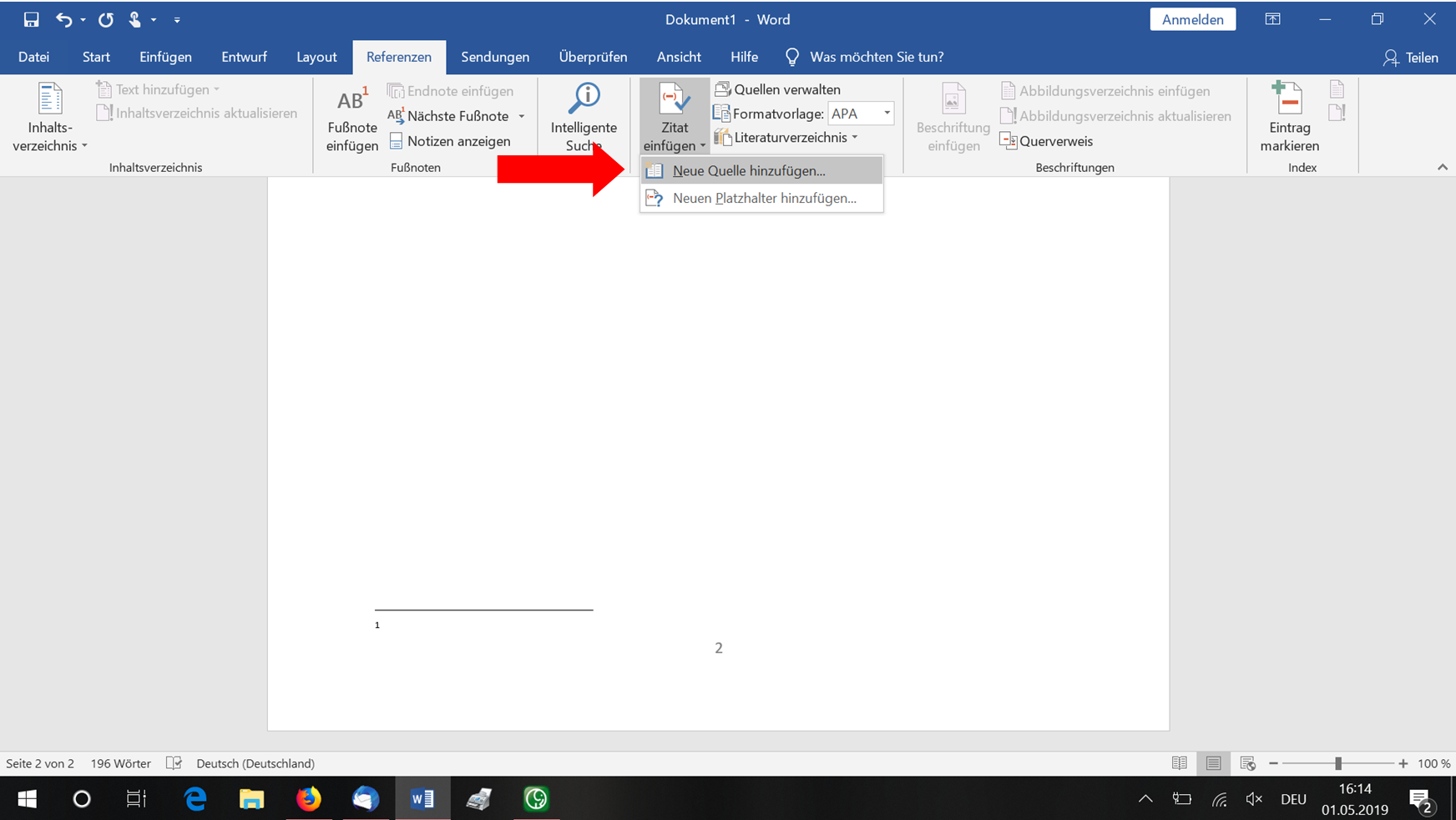Screen dimensions: 1456x820
Task: Insert a Querverweis cross-reference
Action: [x=1047, y=141]
